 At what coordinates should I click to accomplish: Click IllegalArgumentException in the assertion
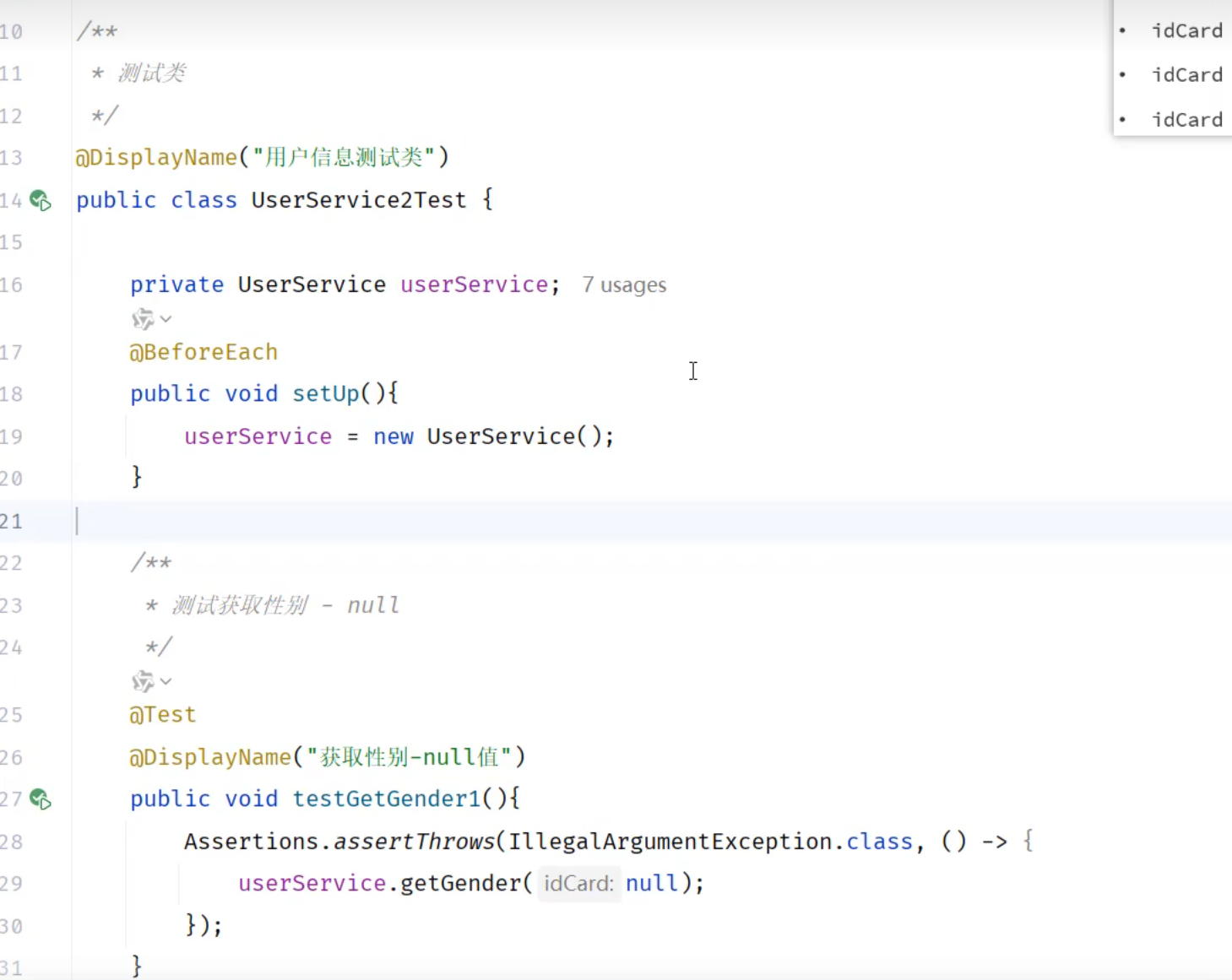pyautogui.click(x=670, y=842)
